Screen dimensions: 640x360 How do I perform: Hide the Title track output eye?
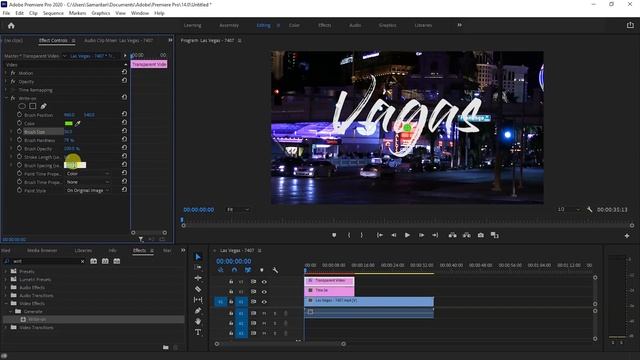pos(264,292)
